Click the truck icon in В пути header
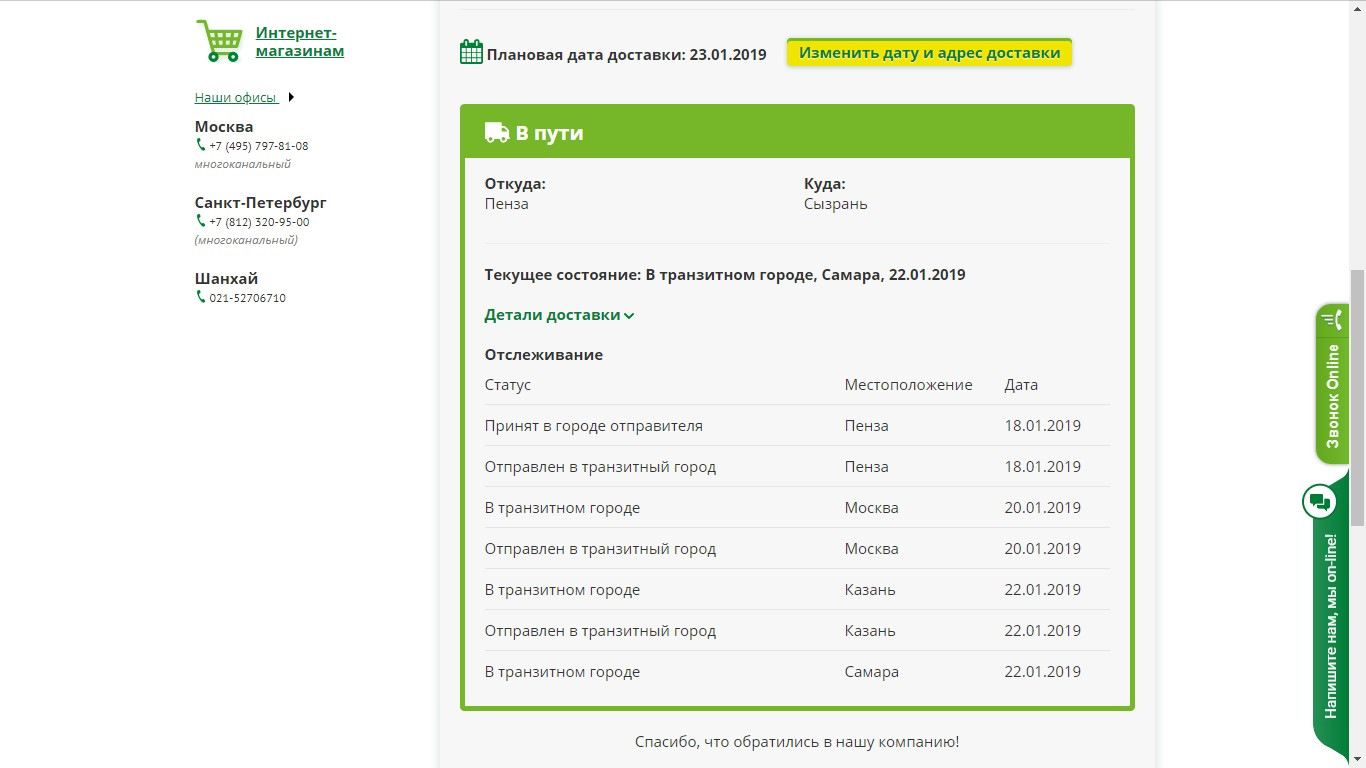The image size is (1366, 768). (x=497, y=132)
